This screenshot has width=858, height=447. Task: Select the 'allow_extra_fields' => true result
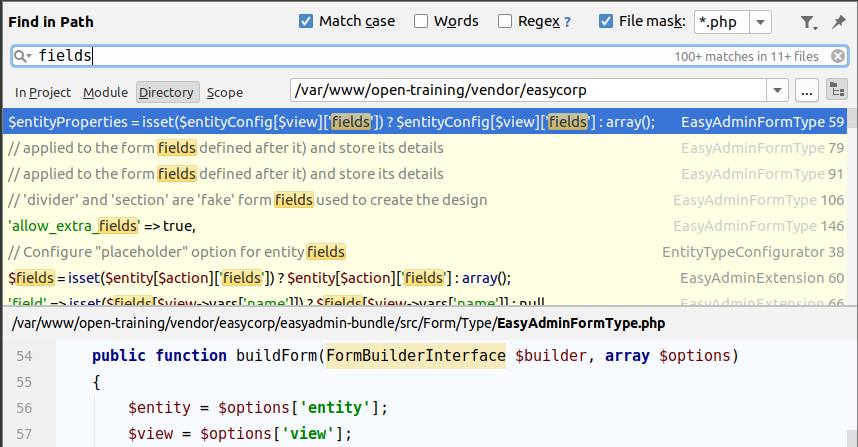click(x=425, y=226)
